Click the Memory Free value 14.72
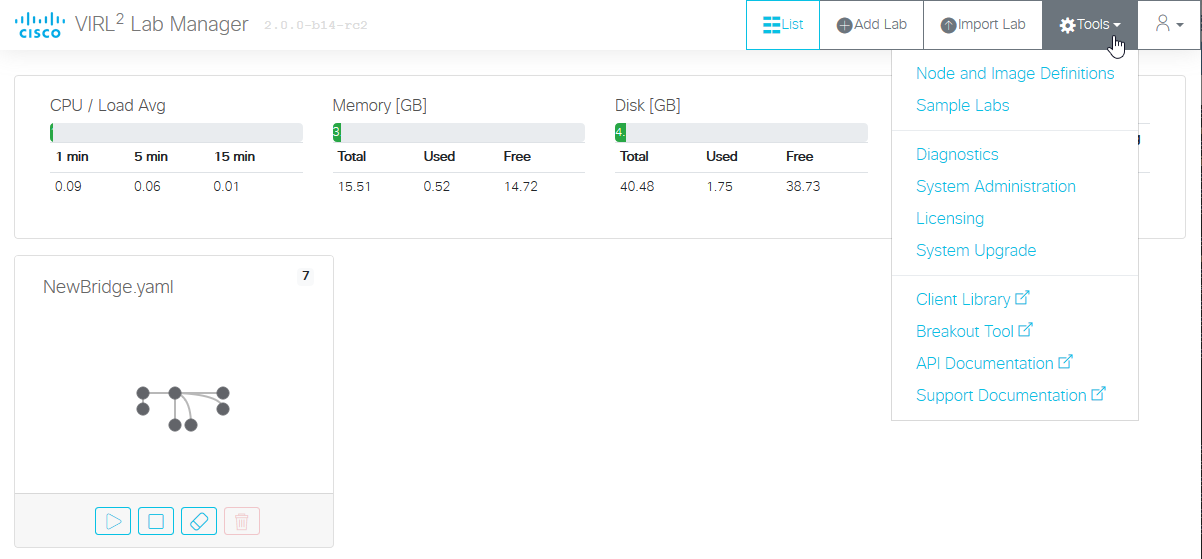This screenshot has height=559, width=1202. 521,186
